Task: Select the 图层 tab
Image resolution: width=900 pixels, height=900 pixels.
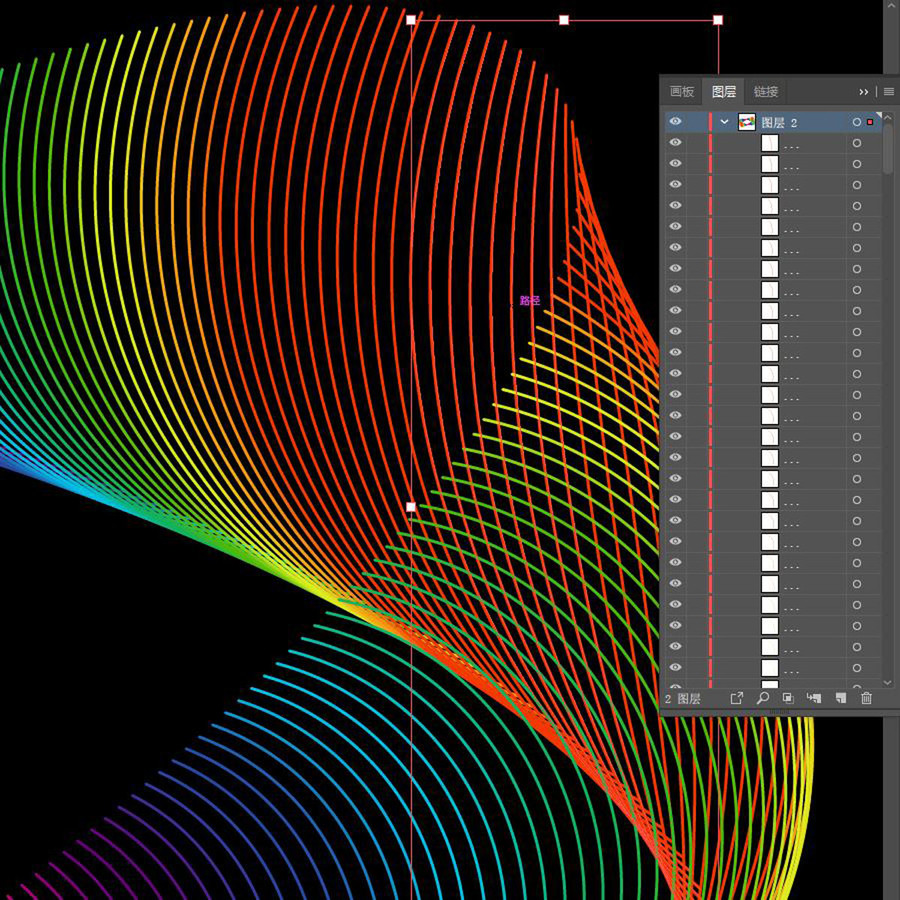Action: pos(724,91)
